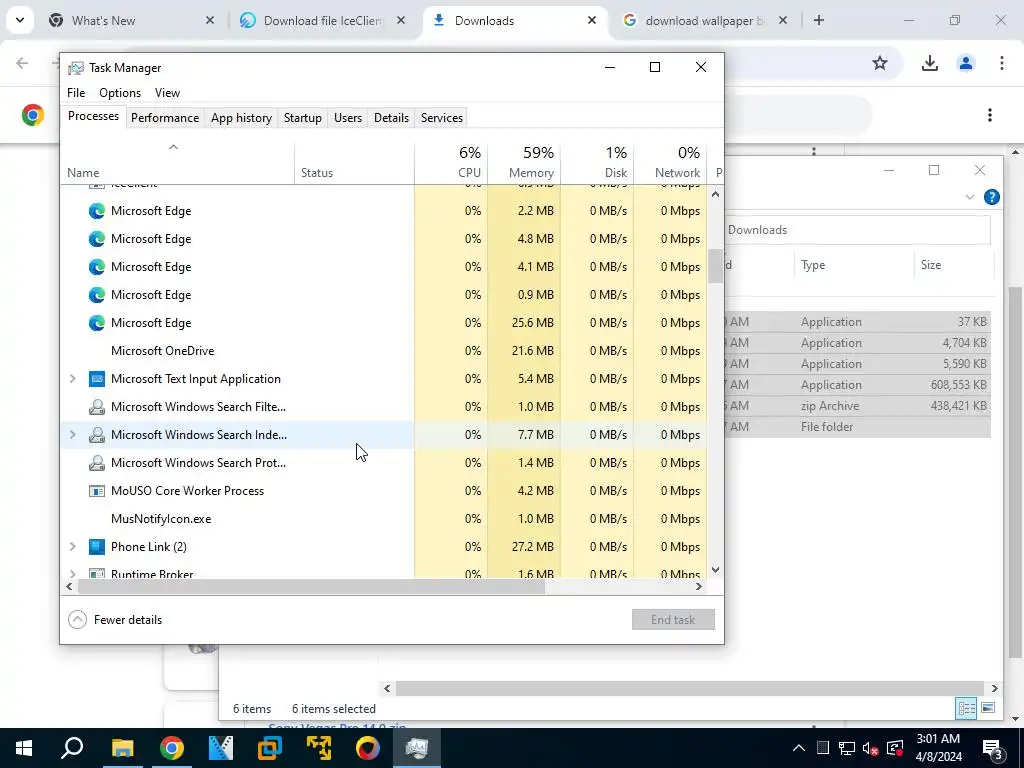This screenshot has width=1024, height=768.
Task: Expand the Phone Link (2) process group
Action: (x=72, y=547)
